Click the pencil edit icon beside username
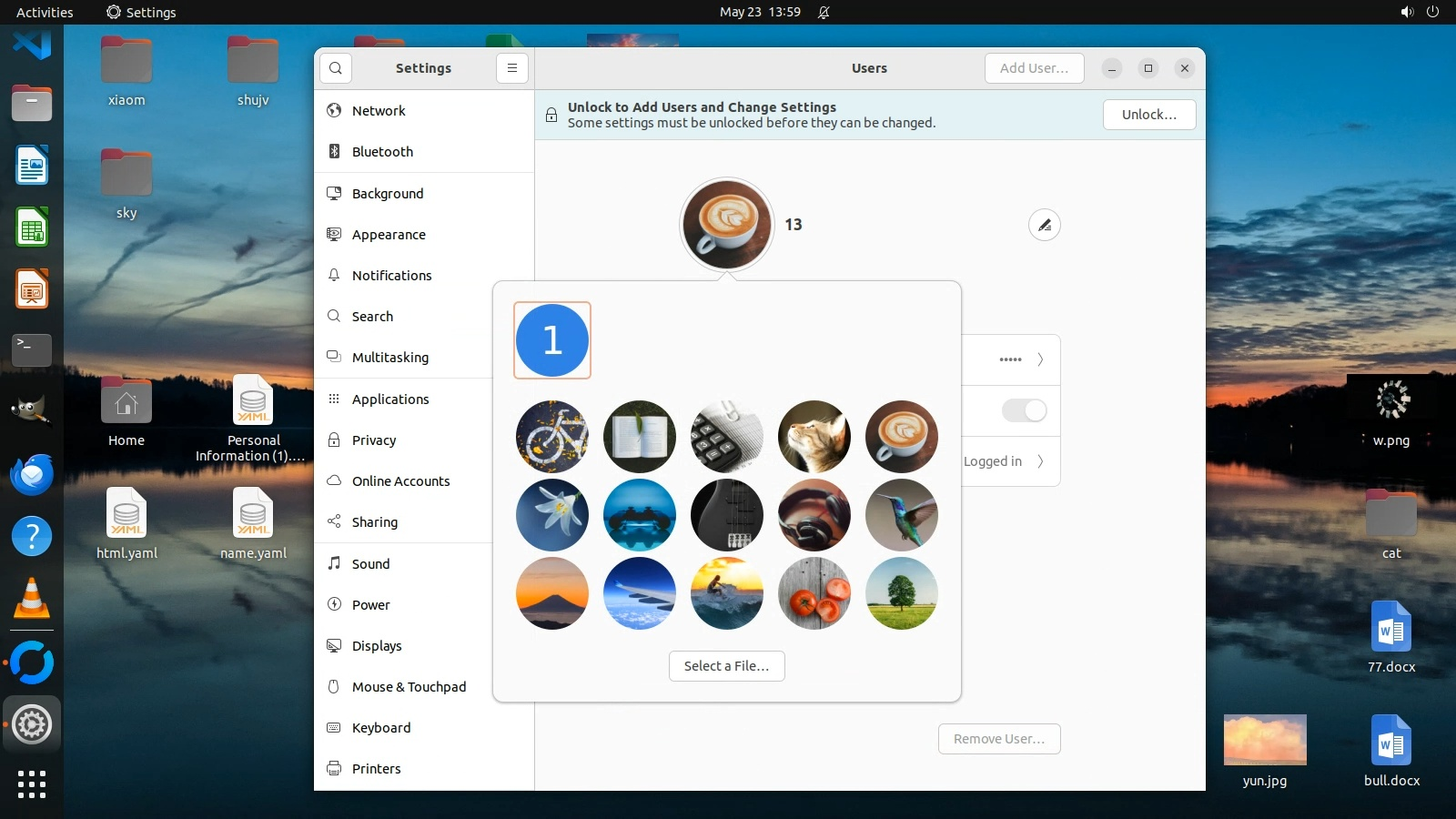1456x819 pixels. pyautogui.click(x=1044, y=225)
